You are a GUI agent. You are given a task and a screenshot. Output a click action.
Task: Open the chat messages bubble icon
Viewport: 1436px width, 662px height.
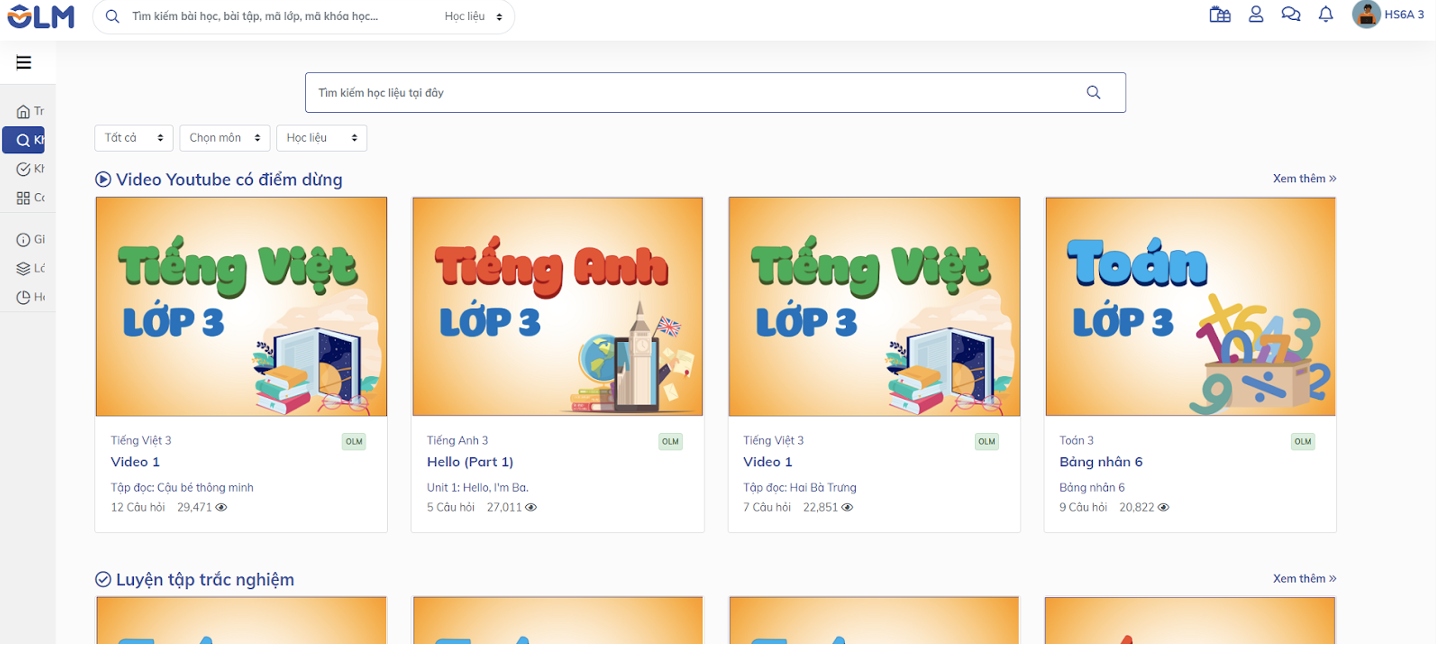tap(1290, 15)
